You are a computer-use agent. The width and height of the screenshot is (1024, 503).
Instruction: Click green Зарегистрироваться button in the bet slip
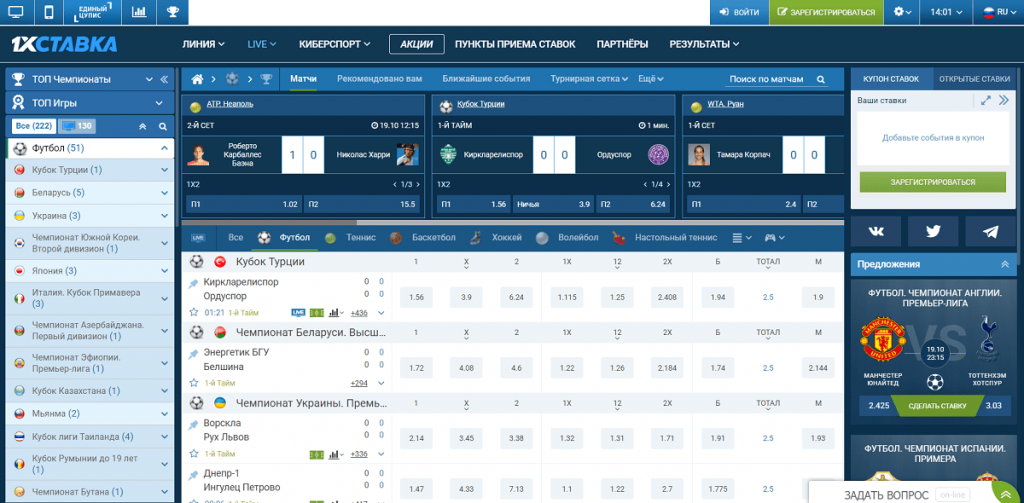point(932,182)
